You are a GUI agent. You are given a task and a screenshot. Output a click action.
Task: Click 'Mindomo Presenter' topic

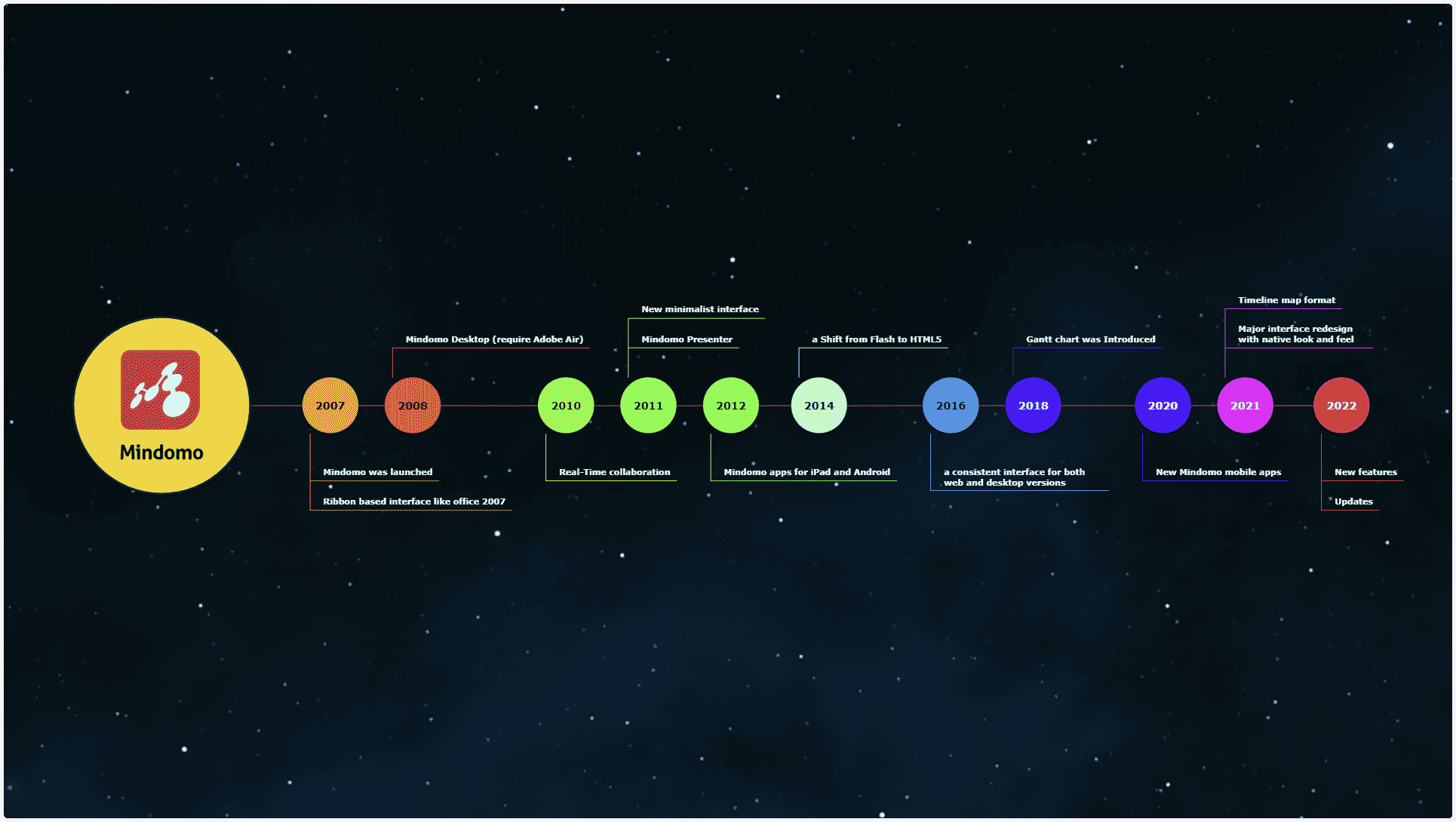tap(687, 339)
